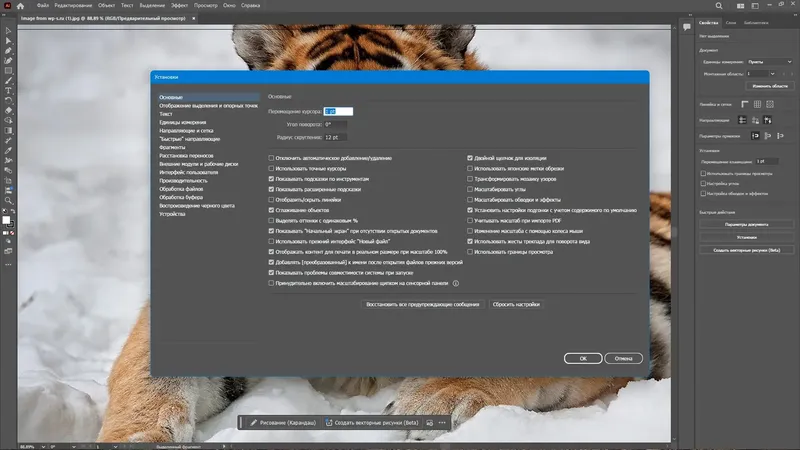Click OK in the preferences dialog
The image size is (800, 450).
(x=583, y=359)
